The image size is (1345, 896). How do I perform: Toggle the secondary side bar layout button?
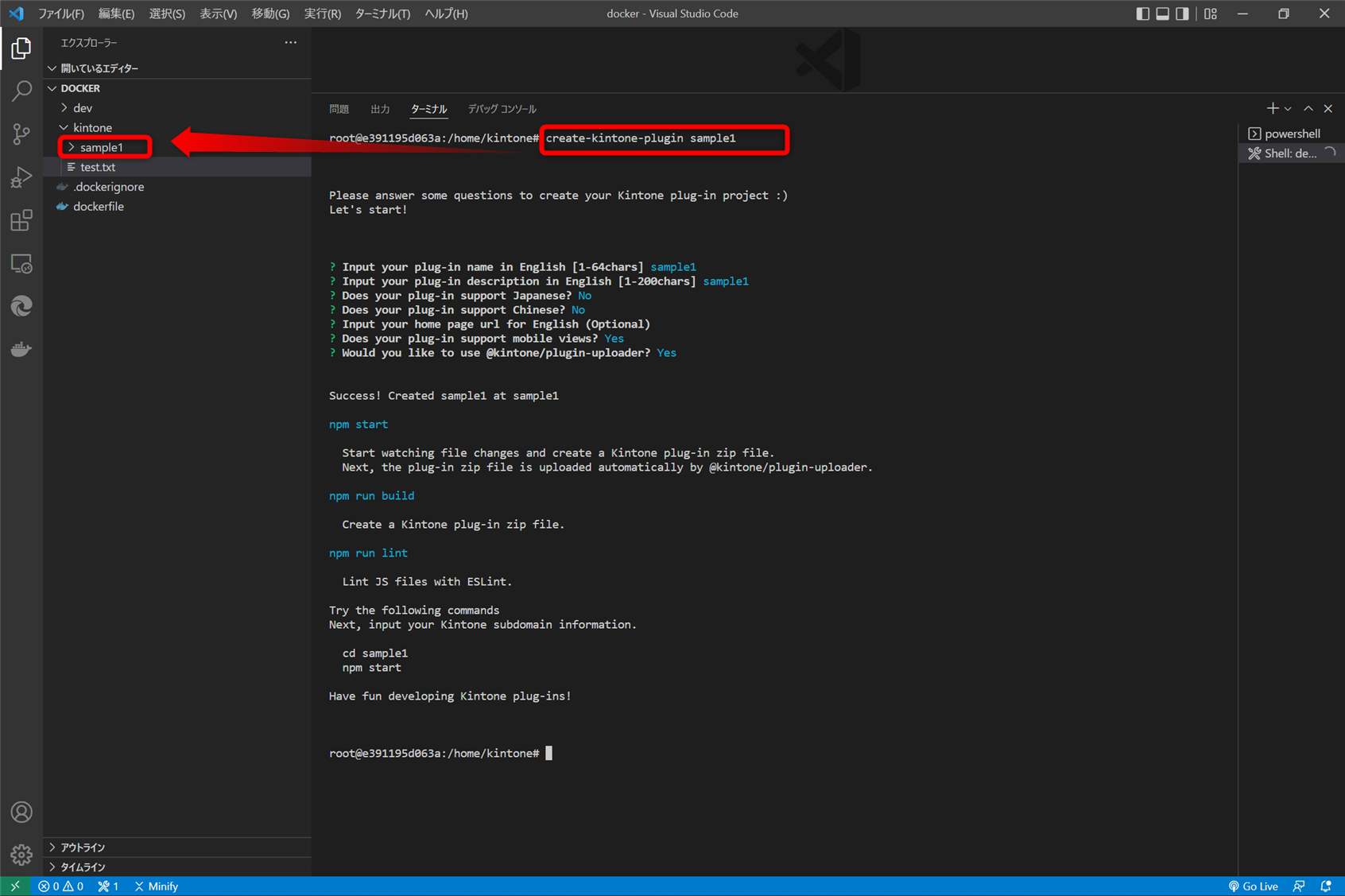1183,14
